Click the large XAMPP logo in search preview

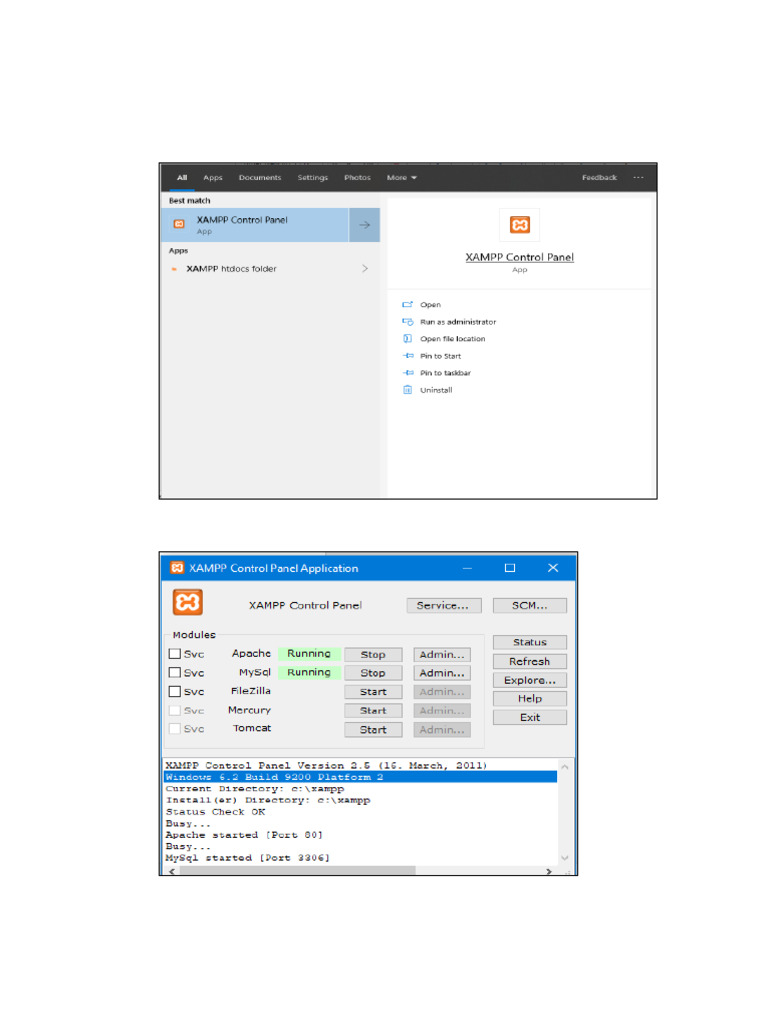(520, 225)
